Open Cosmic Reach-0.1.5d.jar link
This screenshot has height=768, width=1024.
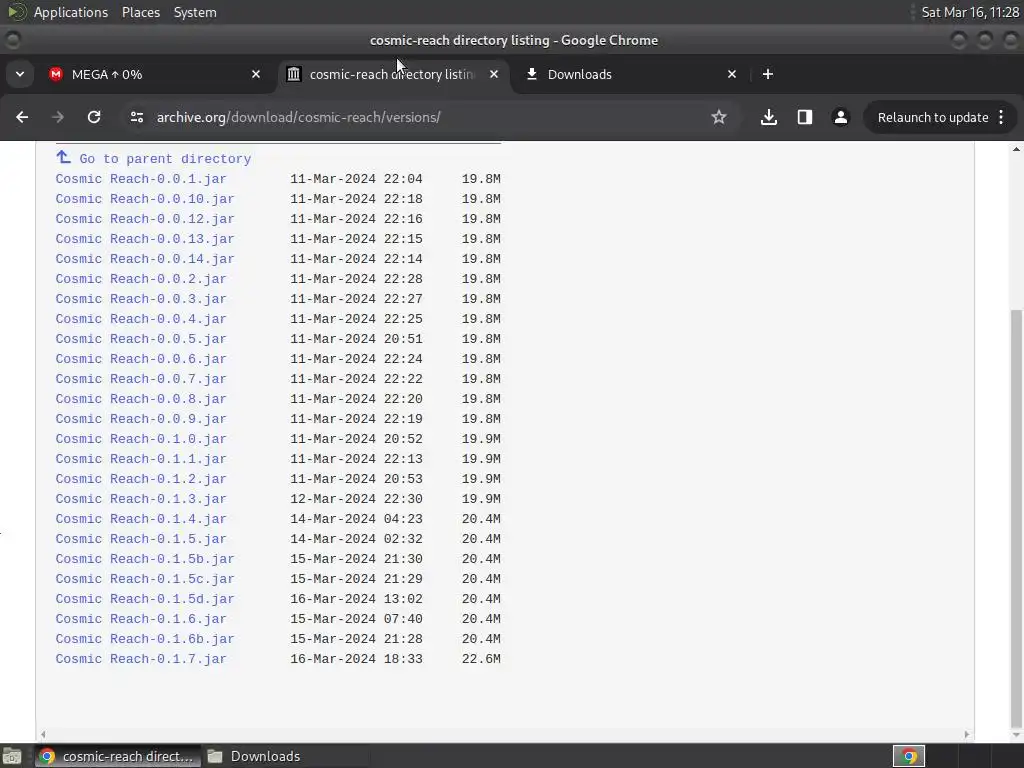pos(145,599)
